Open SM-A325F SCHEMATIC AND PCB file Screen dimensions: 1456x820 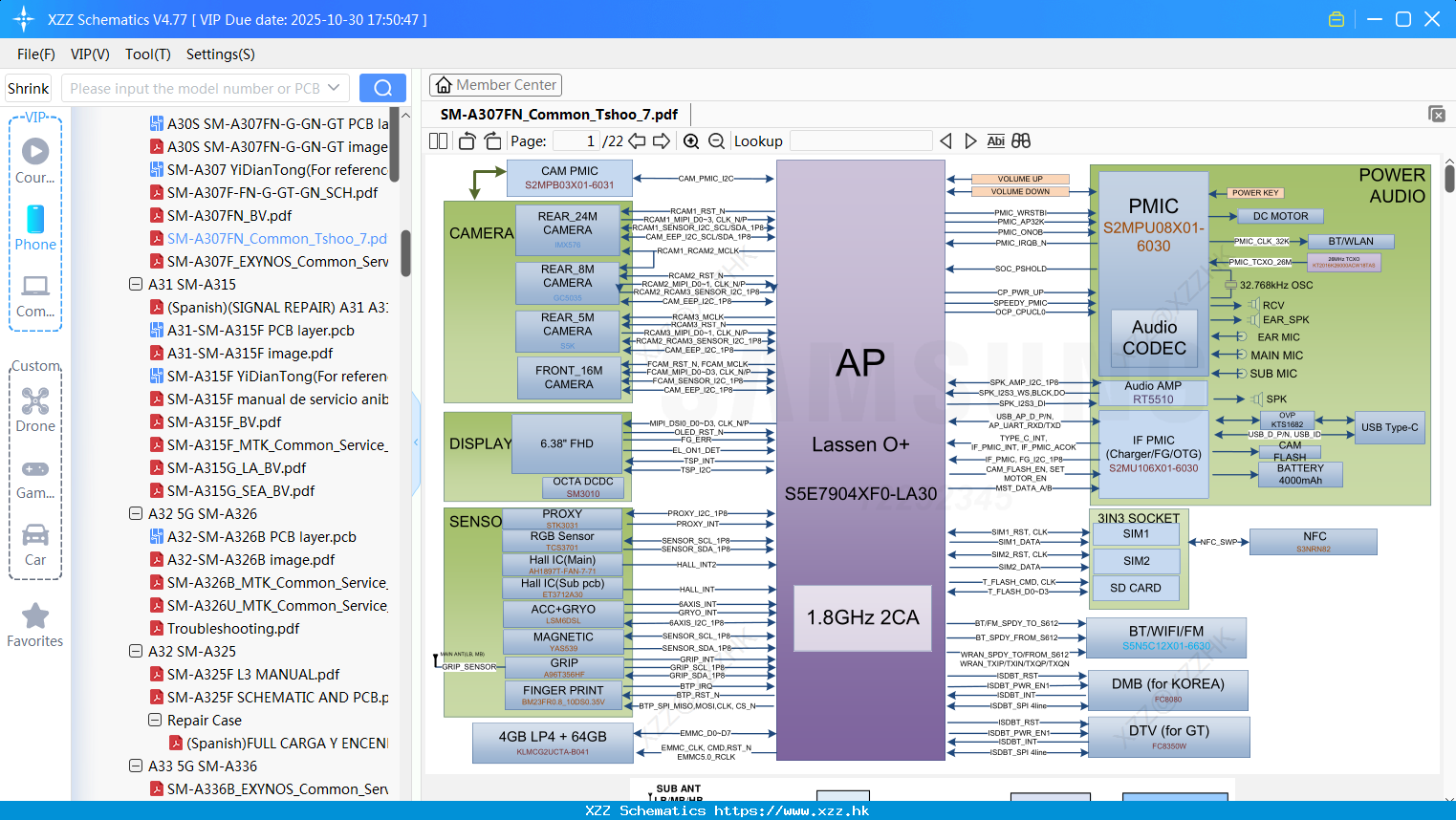(x=269, y=697)
